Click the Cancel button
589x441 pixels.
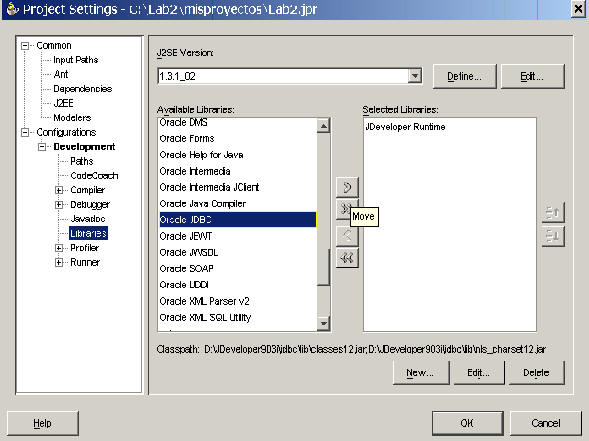pos(546,423)
